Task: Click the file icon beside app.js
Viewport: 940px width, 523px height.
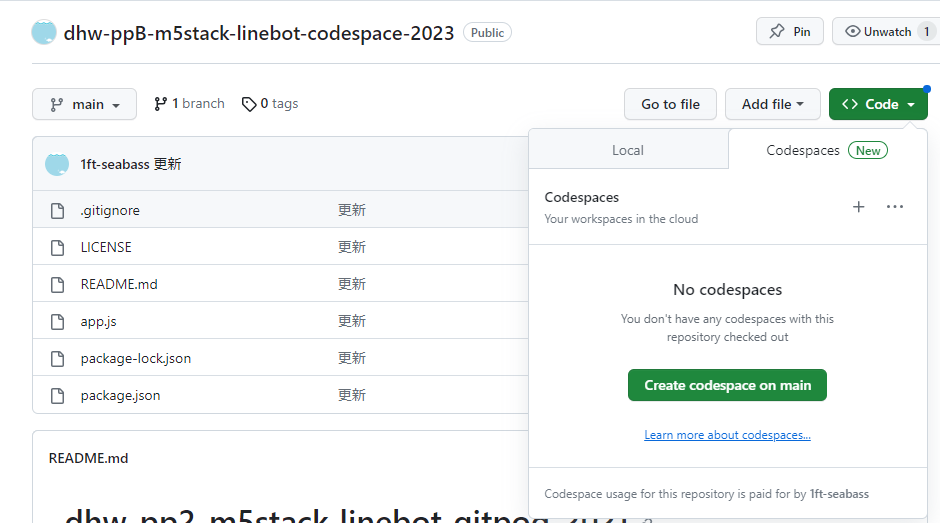Action: click(x=58, y=322)
